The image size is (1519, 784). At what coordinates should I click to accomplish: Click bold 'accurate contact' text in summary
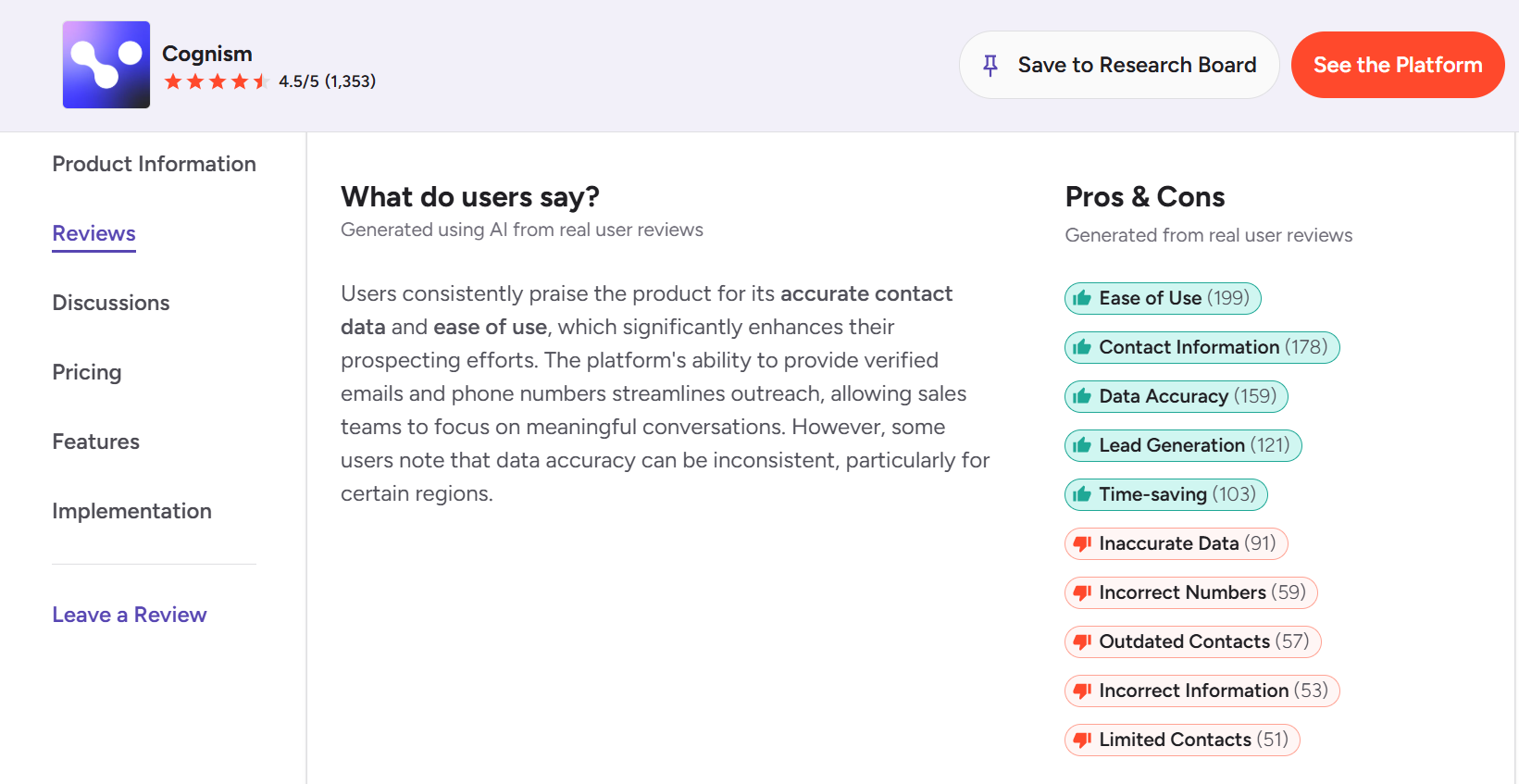pos(866,293)
